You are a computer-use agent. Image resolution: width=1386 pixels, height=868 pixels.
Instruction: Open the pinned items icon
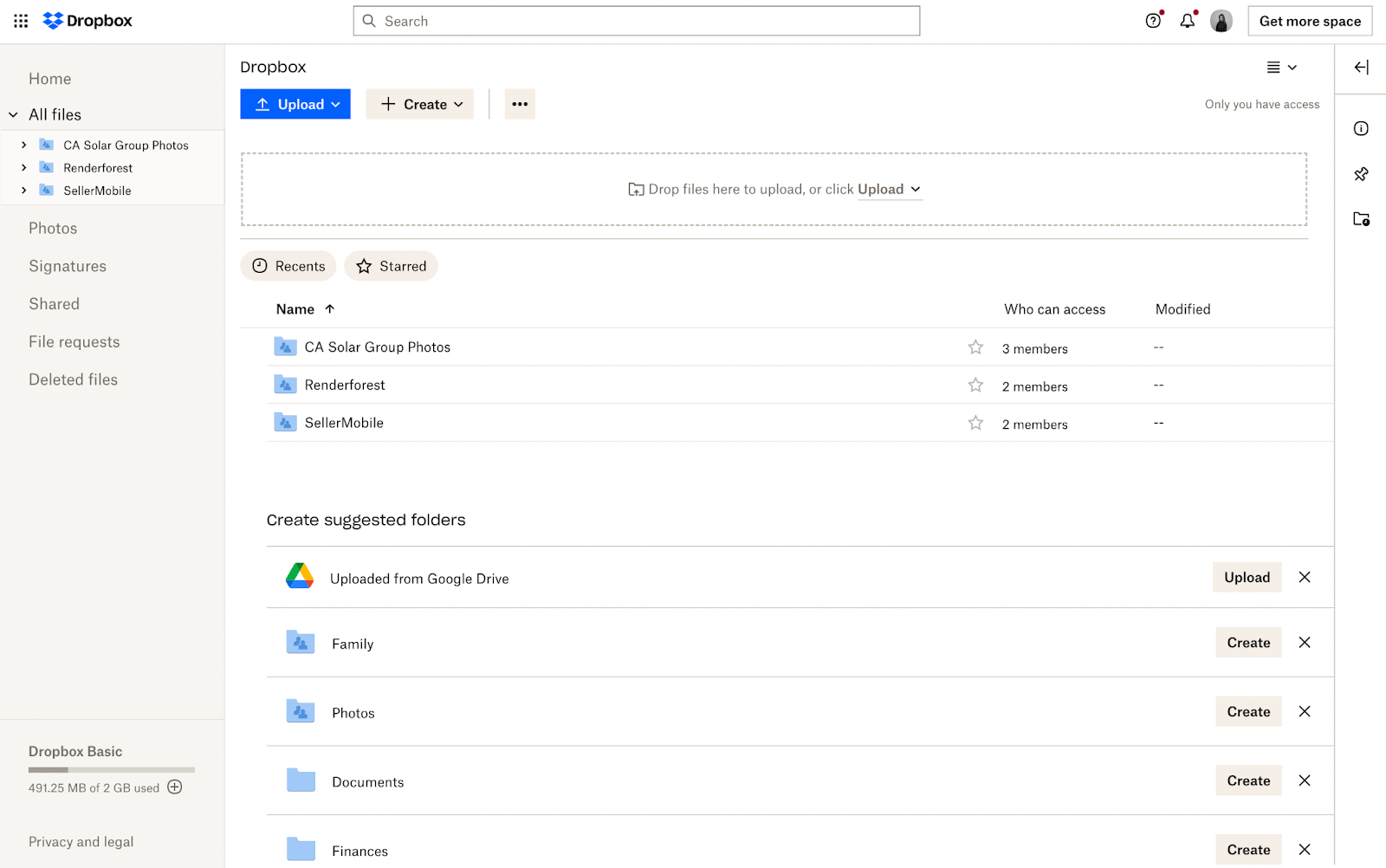click(x=1362, y=174)
